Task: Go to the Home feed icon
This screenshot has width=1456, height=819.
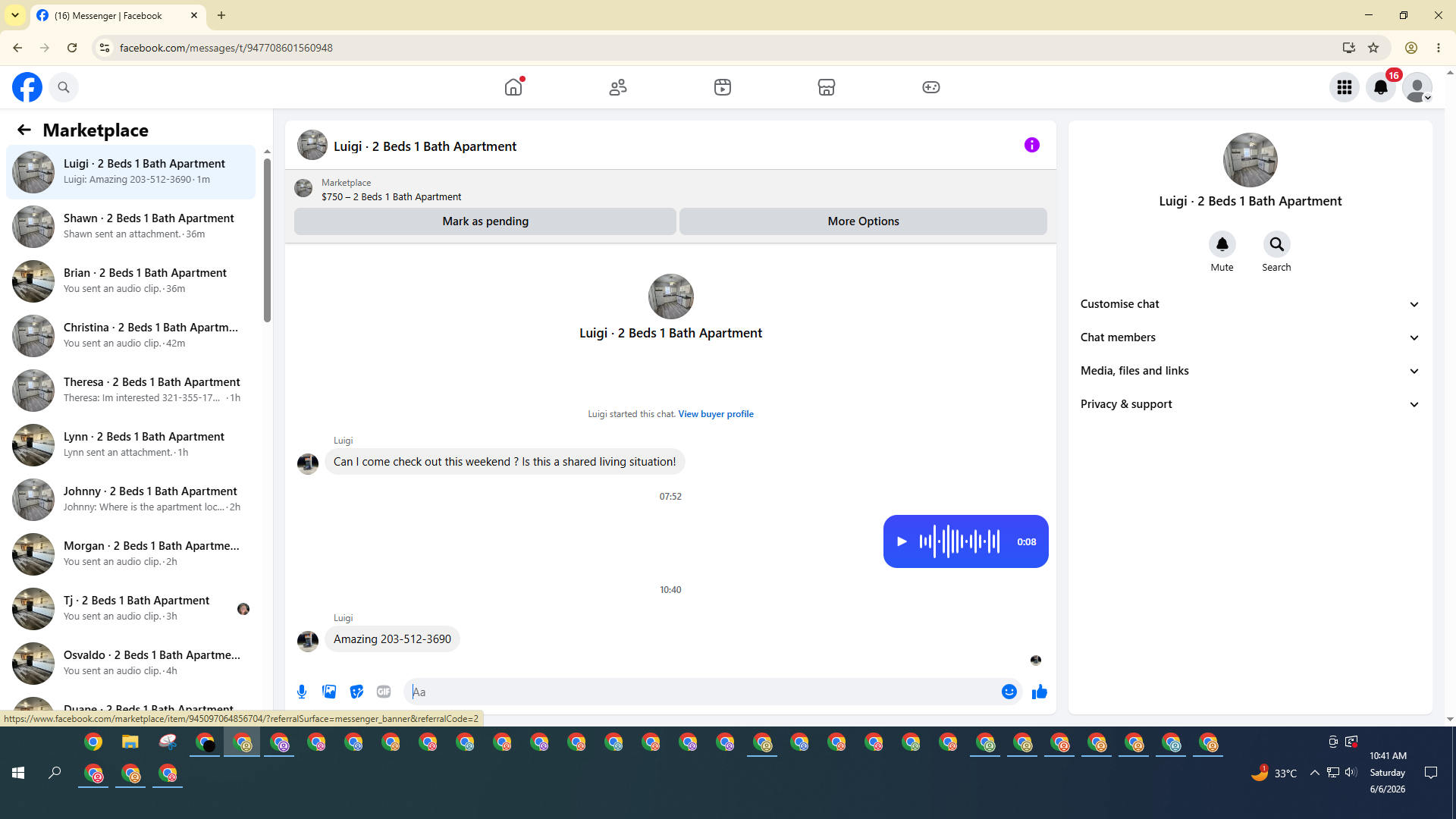Action: coord(513,87)
